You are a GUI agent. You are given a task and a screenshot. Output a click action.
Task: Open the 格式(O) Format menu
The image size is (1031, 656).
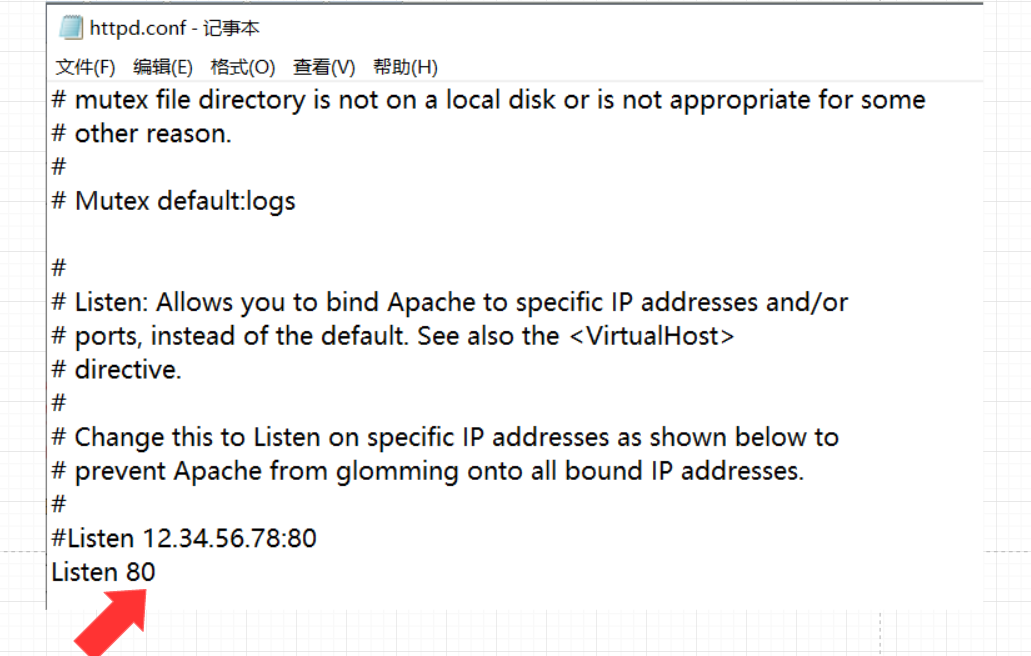tap(242, 67)
